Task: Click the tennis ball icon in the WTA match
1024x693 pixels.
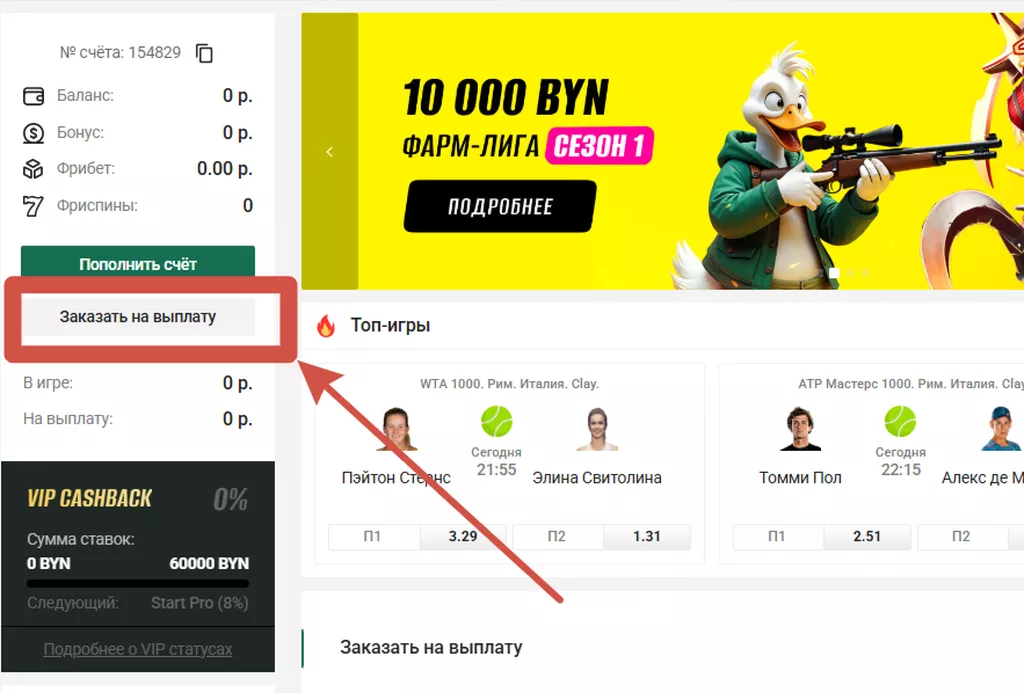Action: (x=496, y=421)
